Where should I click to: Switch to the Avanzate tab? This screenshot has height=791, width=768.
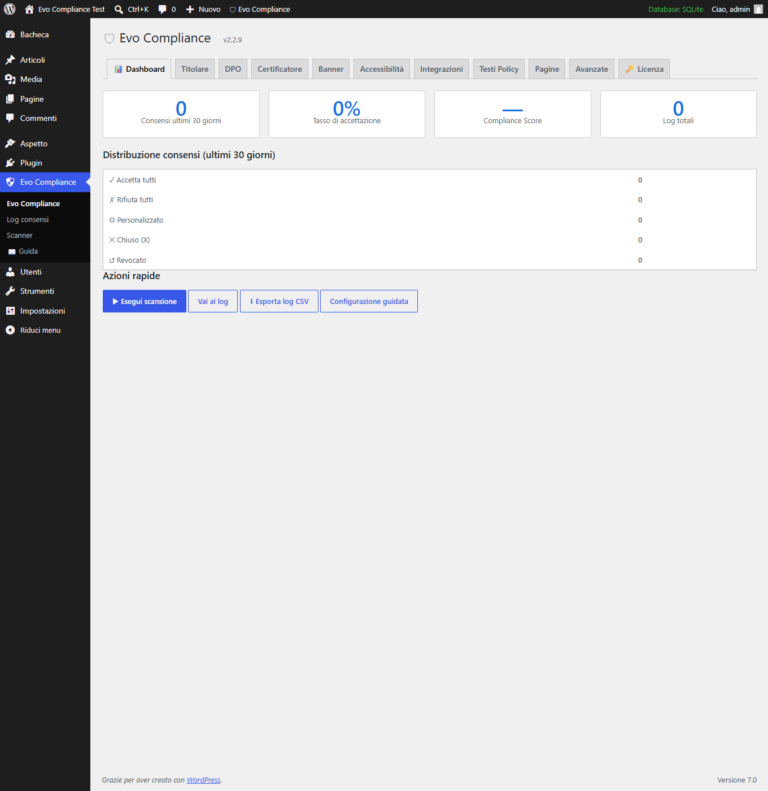point(591,69)
